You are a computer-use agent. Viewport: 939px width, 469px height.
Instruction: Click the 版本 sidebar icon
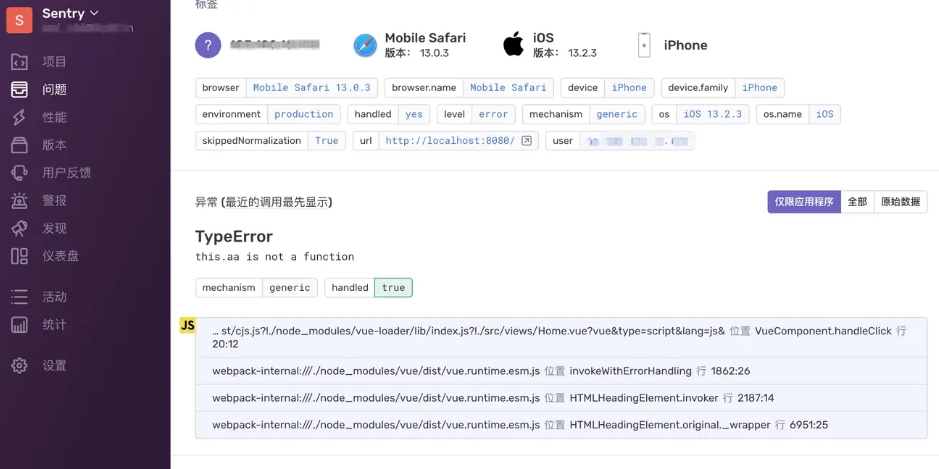pos(19,145)
